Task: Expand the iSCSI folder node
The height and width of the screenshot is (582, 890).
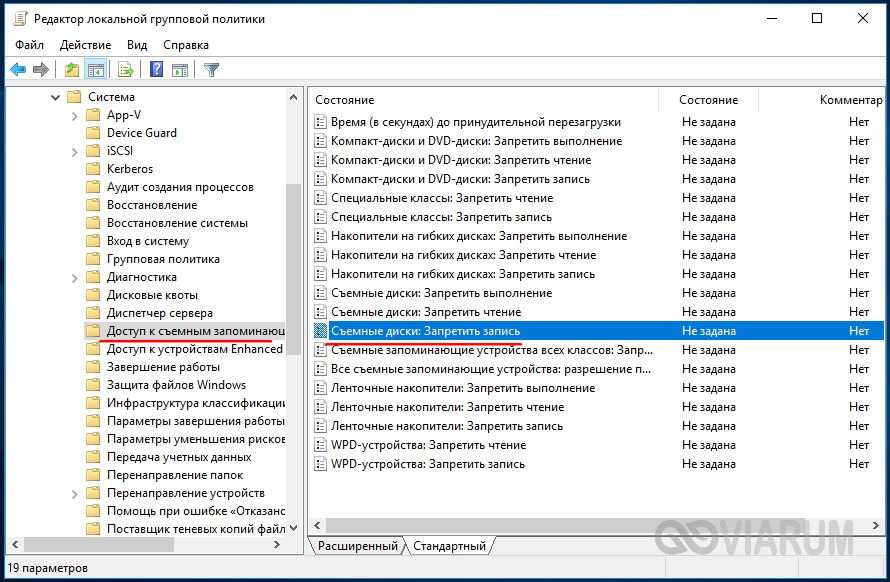Action: coord(75,151)
